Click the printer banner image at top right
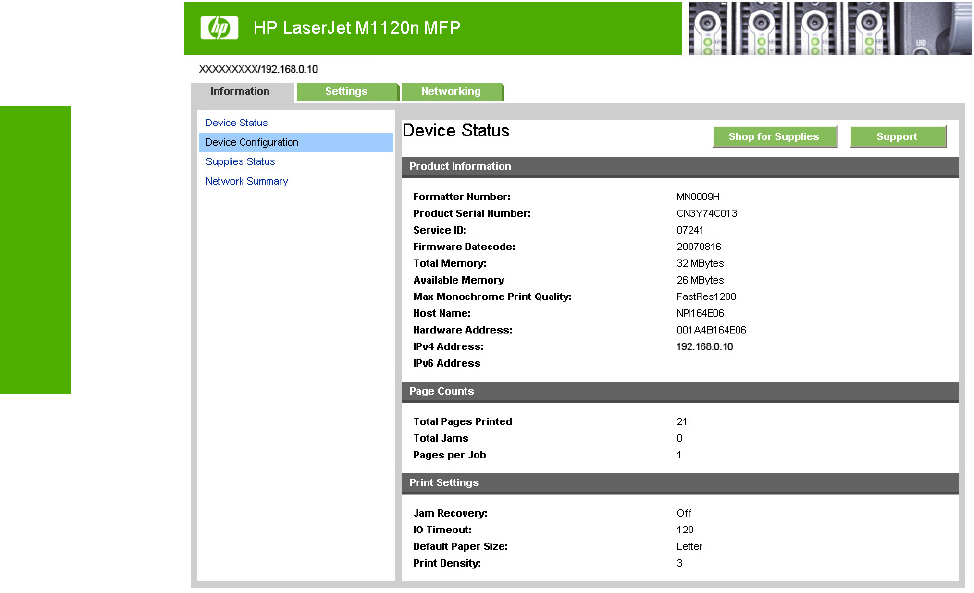 [x=828, y=28]
